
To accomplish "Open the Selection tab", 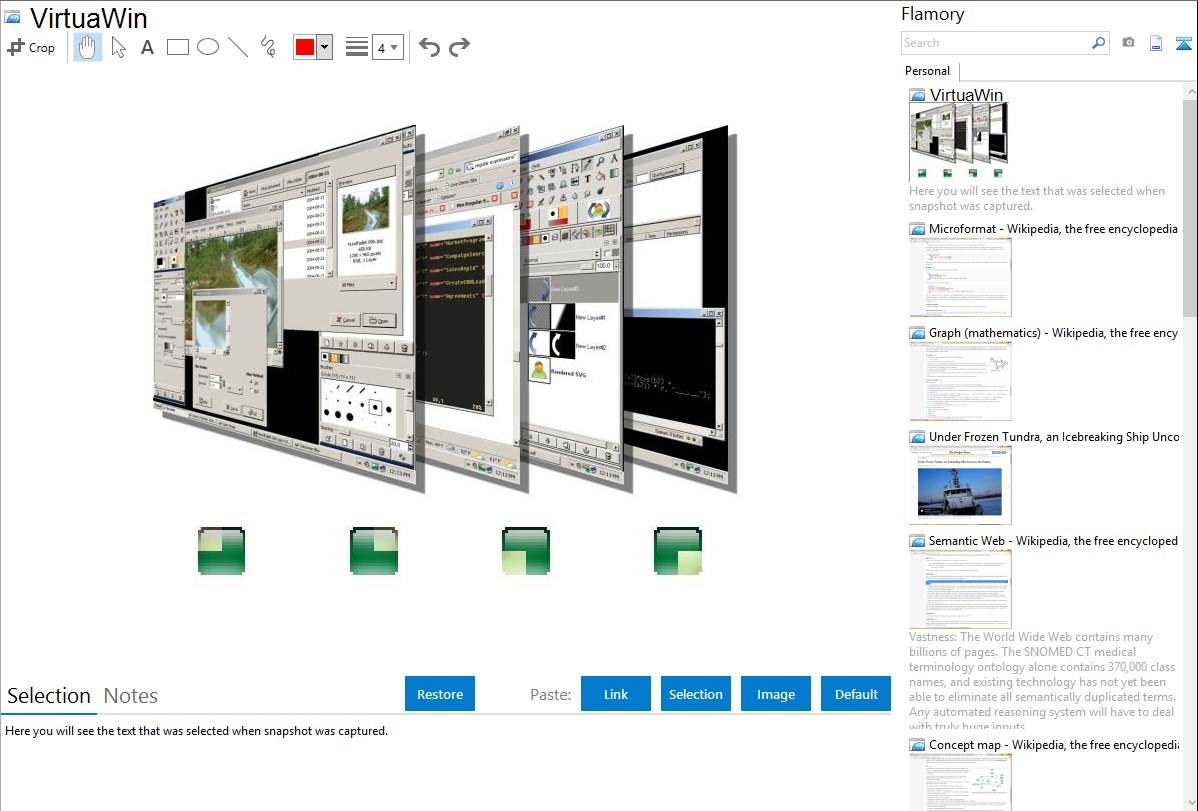I will tap(49, 696).
